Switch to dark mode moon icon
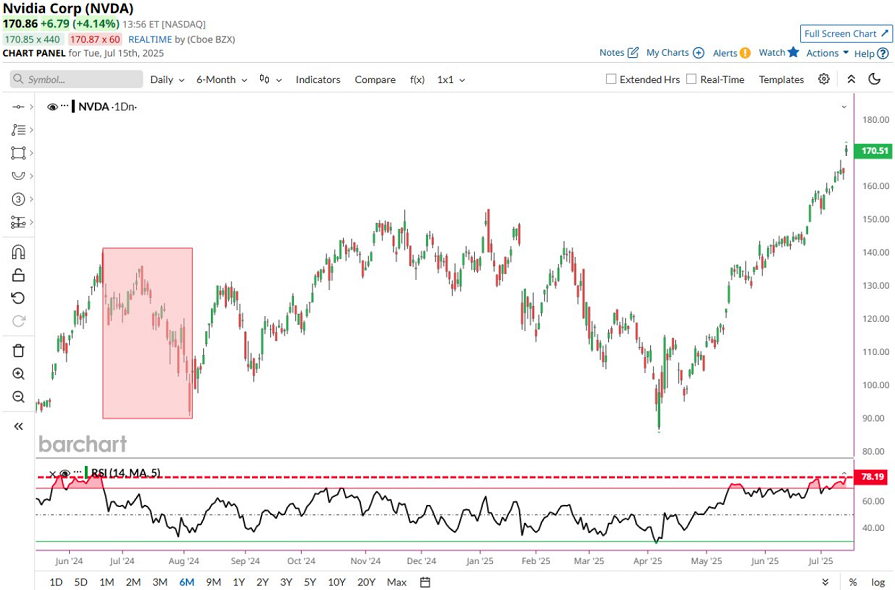 click(x=874, y=79)
